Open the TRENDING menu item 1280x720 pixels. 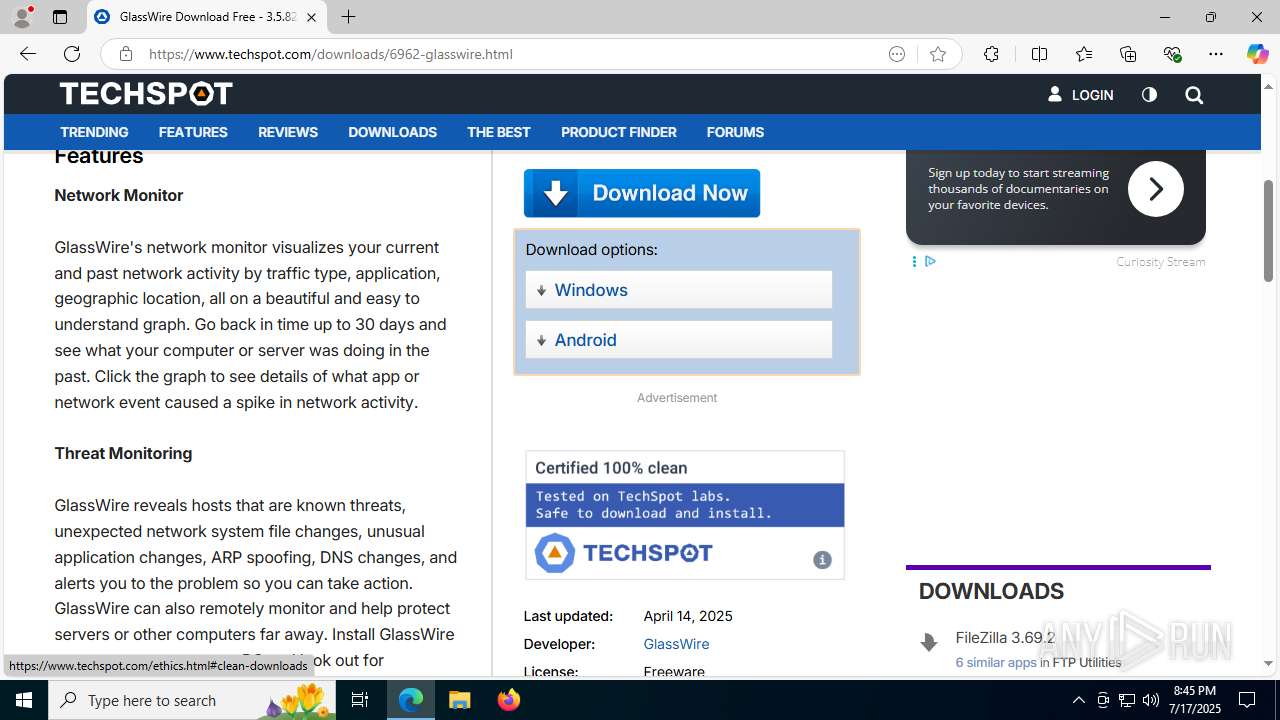pyautogui.click(x=94, y=132)
